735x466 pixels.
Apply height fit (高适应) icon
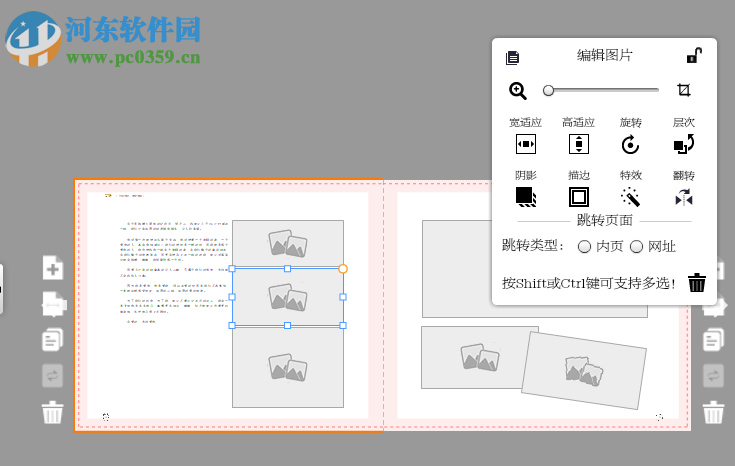[578, 144]
